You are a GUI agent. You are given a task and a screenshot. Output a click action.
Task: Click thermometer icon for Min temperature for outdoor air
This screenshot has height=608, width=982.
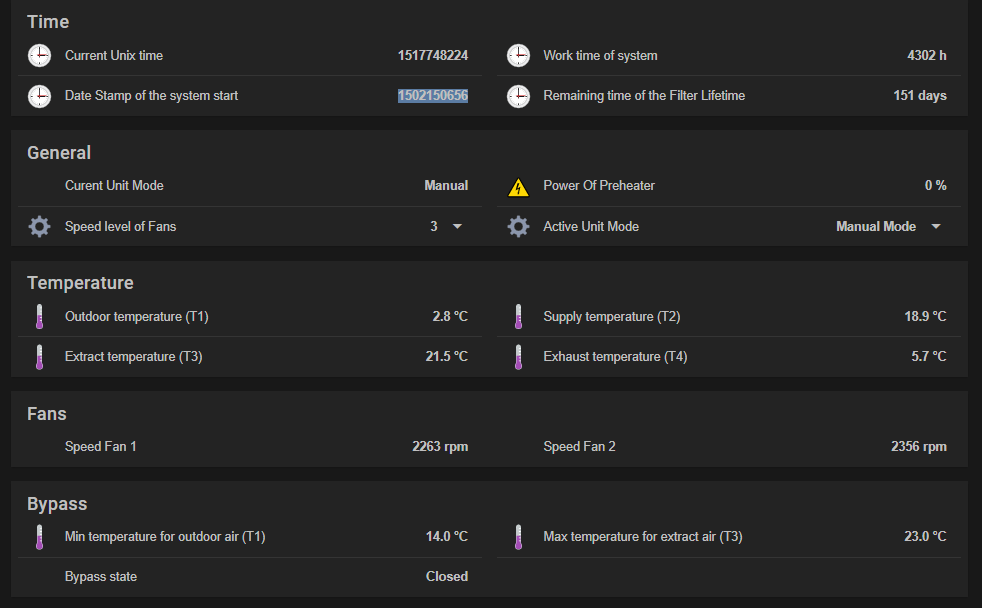39,537
